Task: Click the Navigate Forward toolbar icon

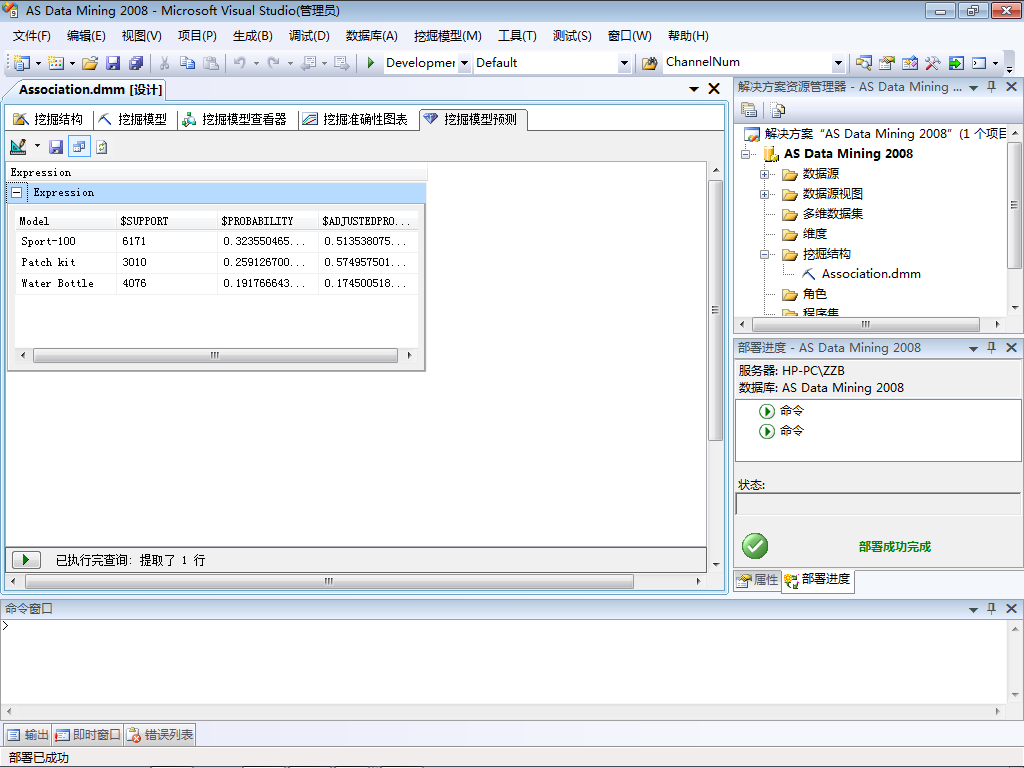Action: pos(342,63)
